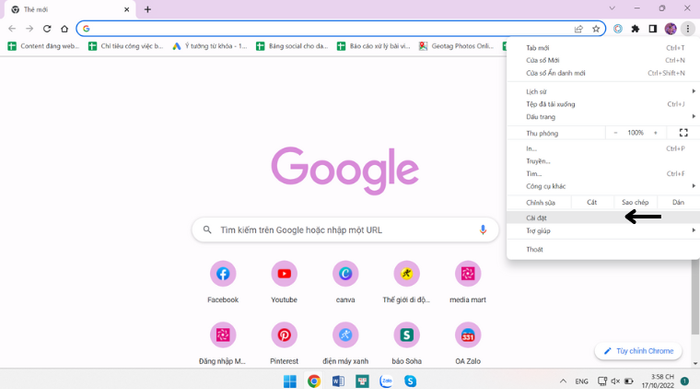Open the Đăng nhập M... shortcut
The image size is (700, 389).
pos(223,343)
